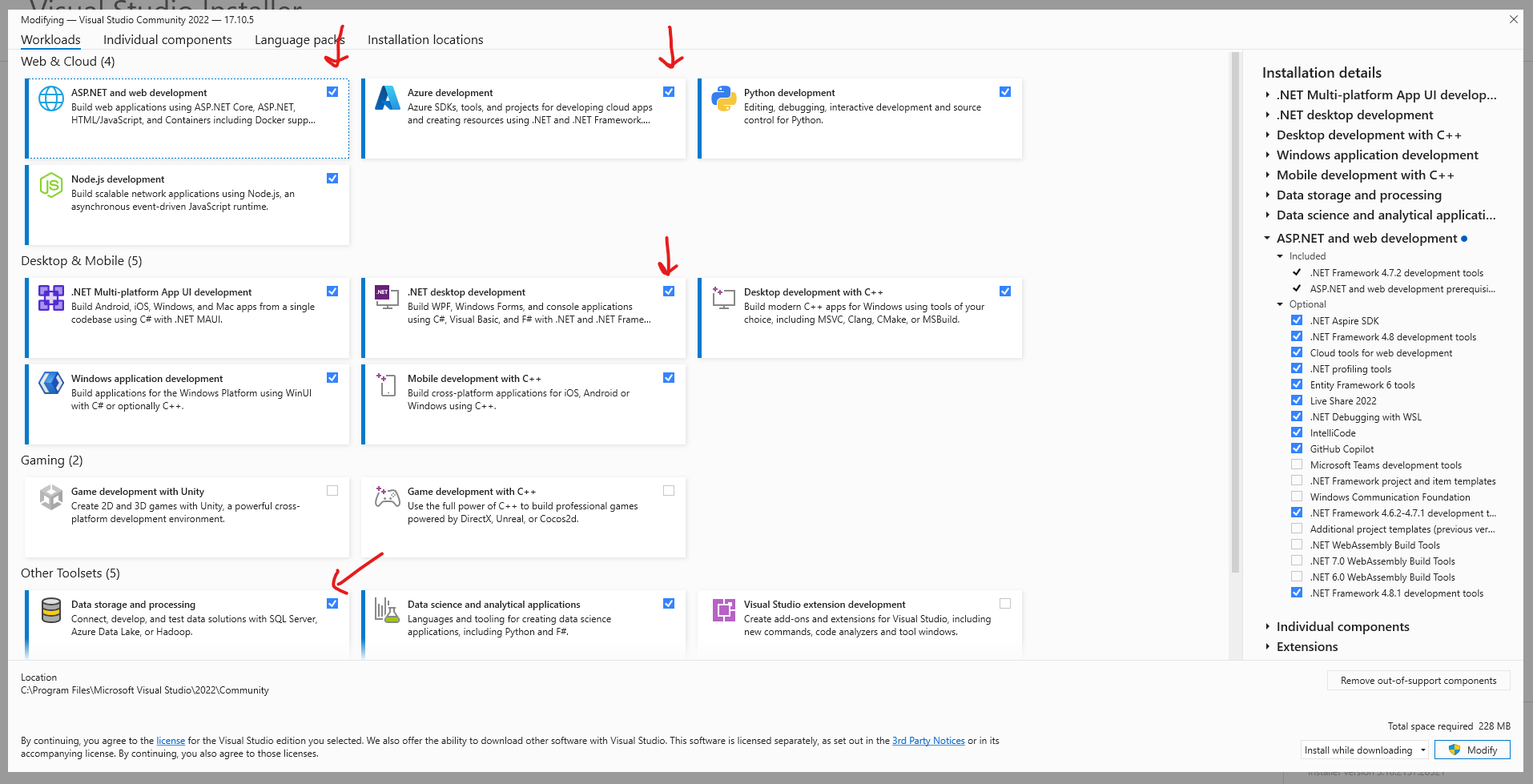
Task: Switch to Workloads tab
Action: coord(50,40)
